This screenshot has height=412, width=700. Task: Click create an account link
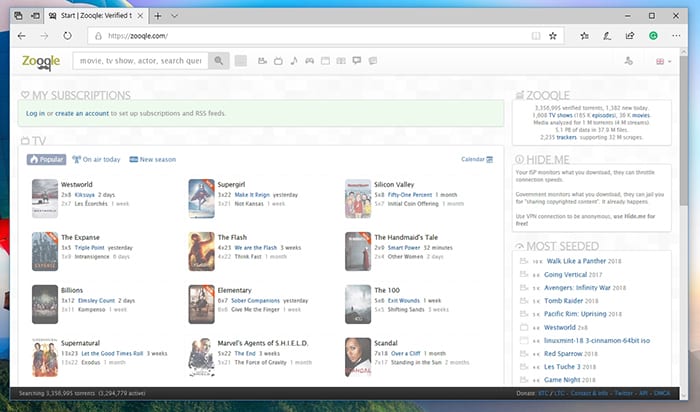click(x=82, y=113)
